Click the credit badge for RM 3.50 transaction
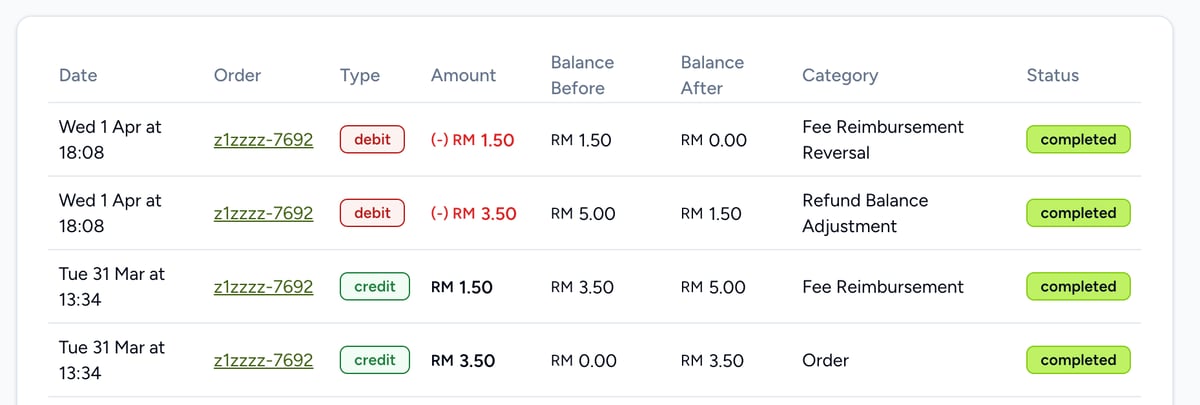The image size is (1200, 405). 375,360
